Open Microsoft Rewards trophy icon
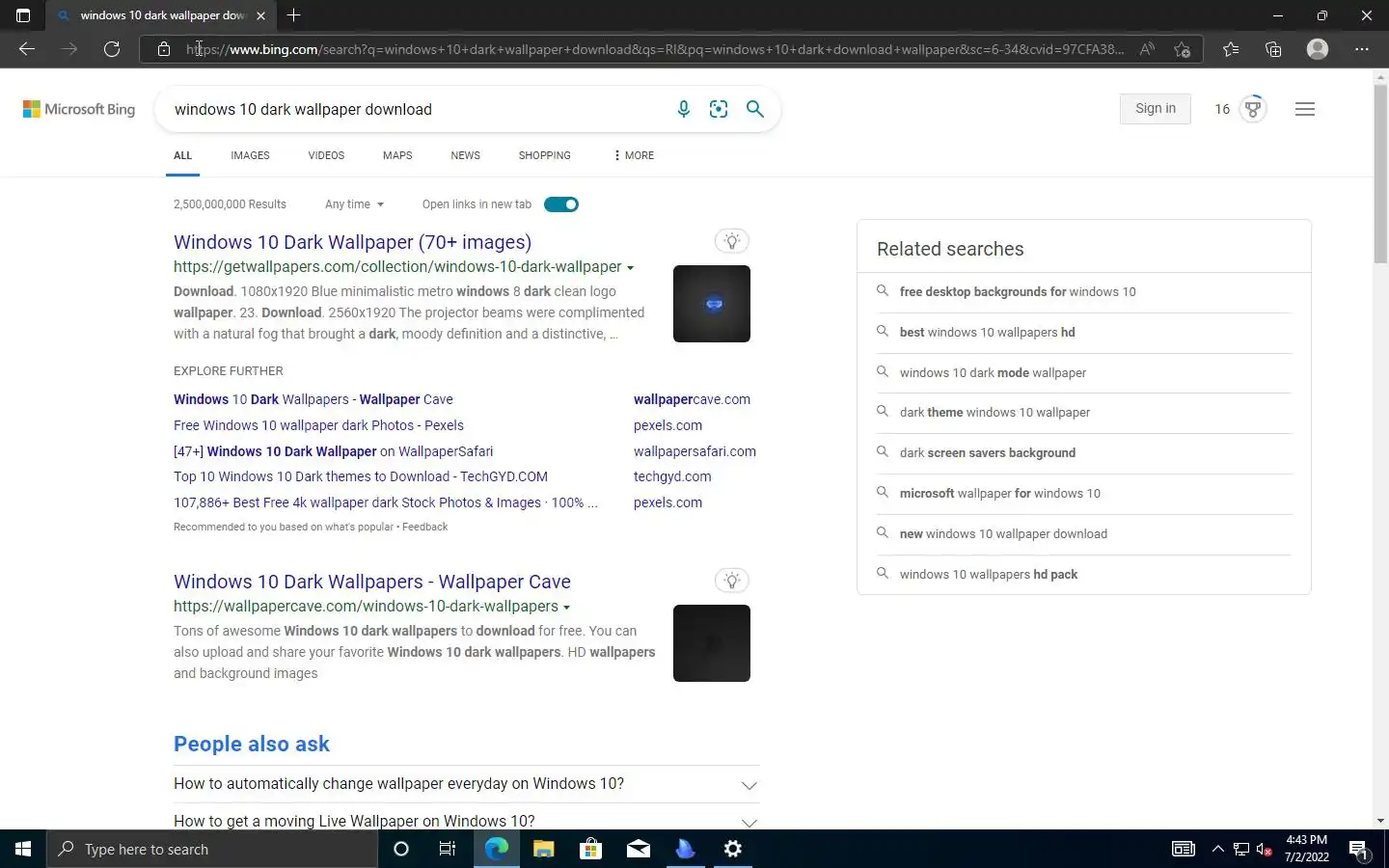Screen dimensions: 1389x868 (1253, 109)
